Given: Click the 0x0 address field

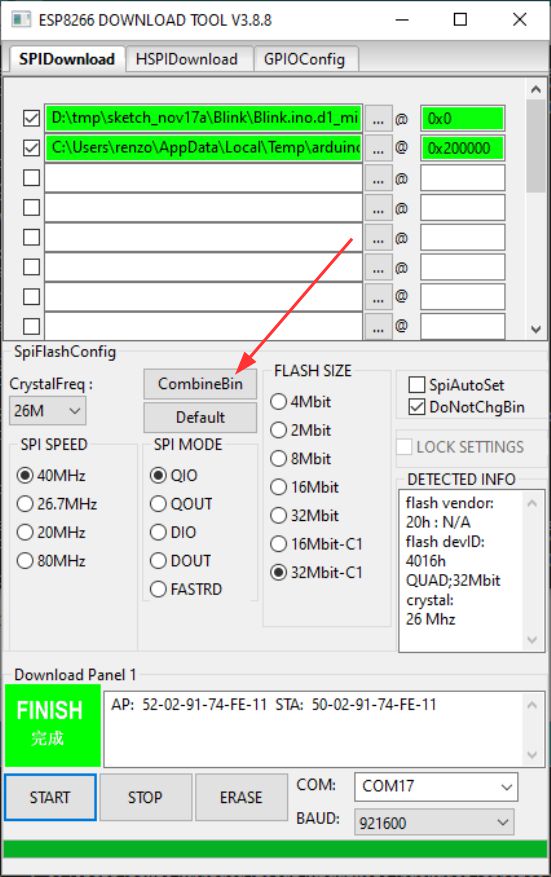Looking at the screenshot, I should tap(463, 119).
